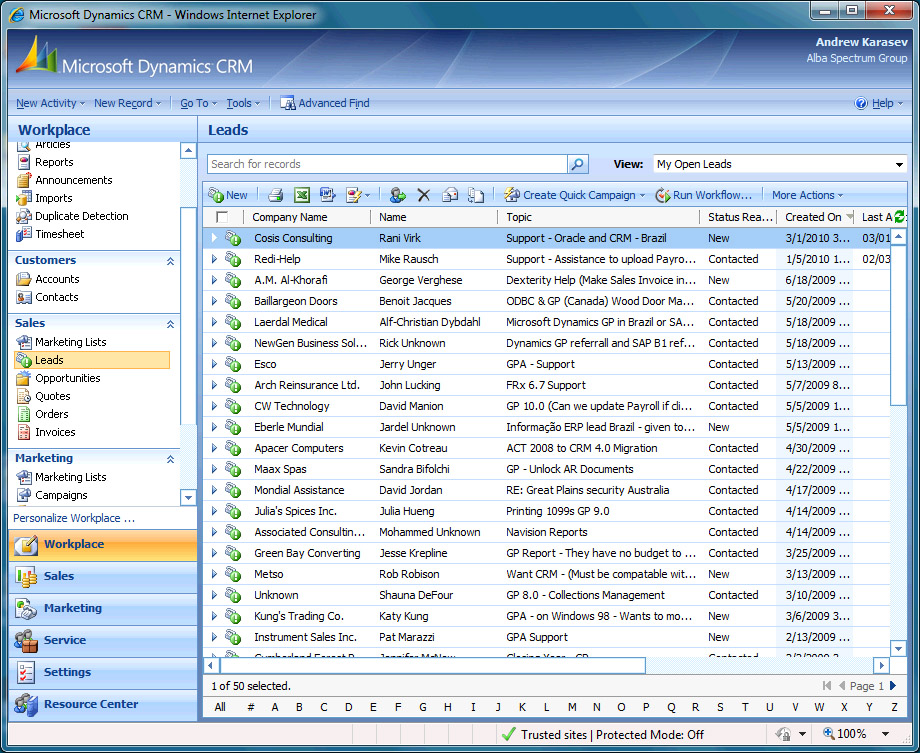The width and height of the screenshot is (920, 753).
Task: Sort by the Status Reason column
Action: [738, 217]
